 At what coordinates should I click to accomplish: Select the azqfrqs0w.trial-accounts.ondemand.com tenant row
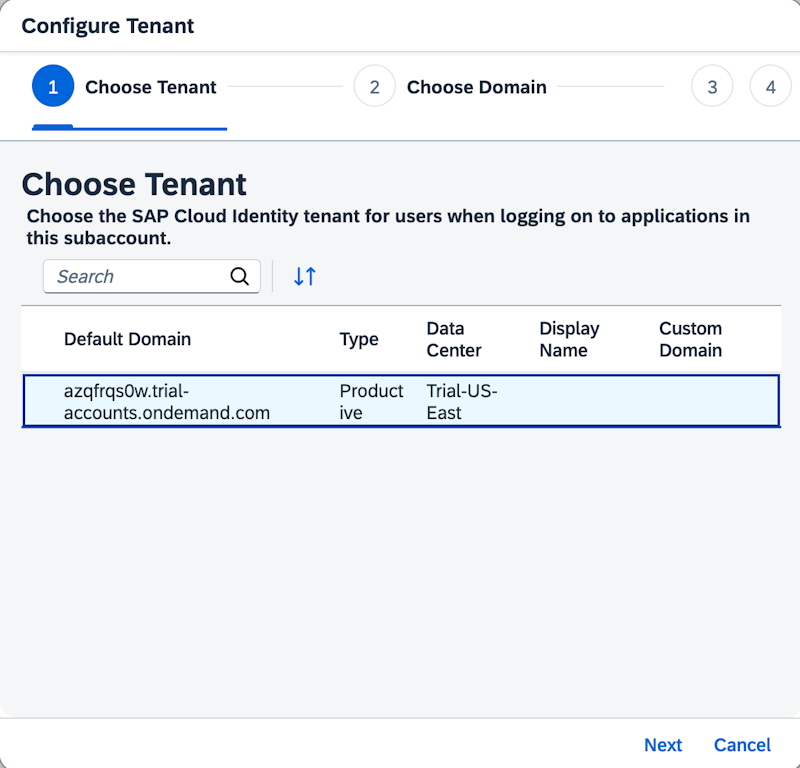click(x=400, y=401)
